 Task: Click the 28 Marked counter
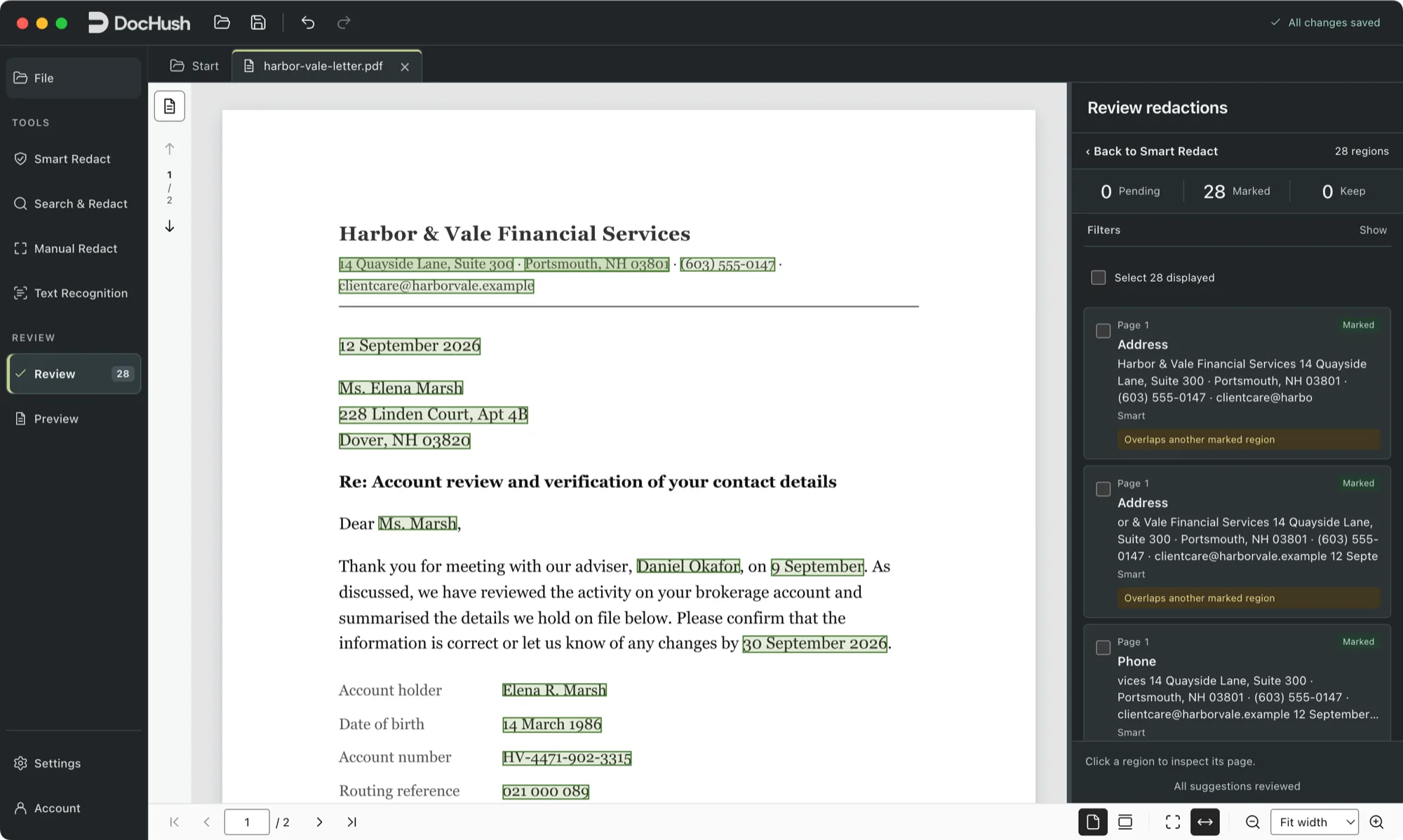pos(1236,191)
